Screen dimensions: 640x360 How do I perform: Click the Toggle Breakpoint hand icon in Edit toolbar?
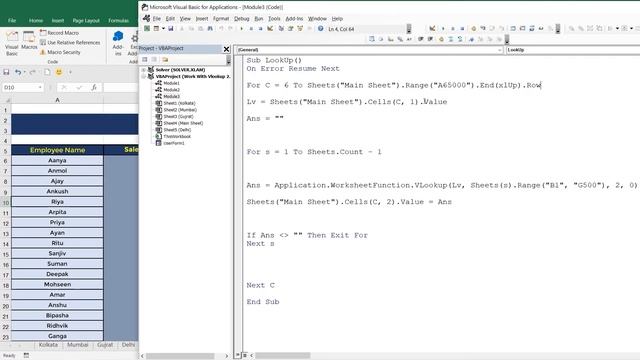point(441,39)
